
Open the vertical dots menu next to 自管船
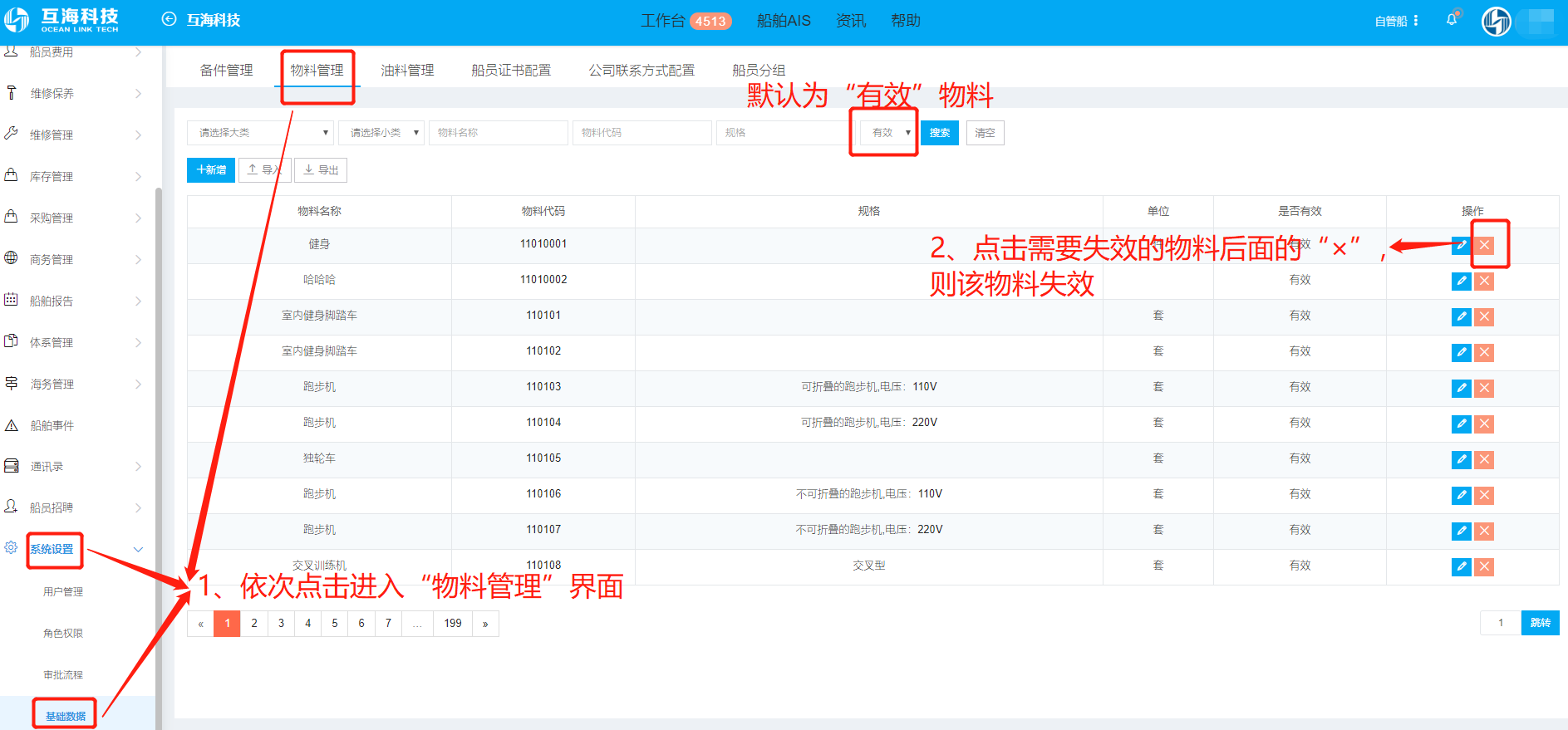coord(1416,20)
